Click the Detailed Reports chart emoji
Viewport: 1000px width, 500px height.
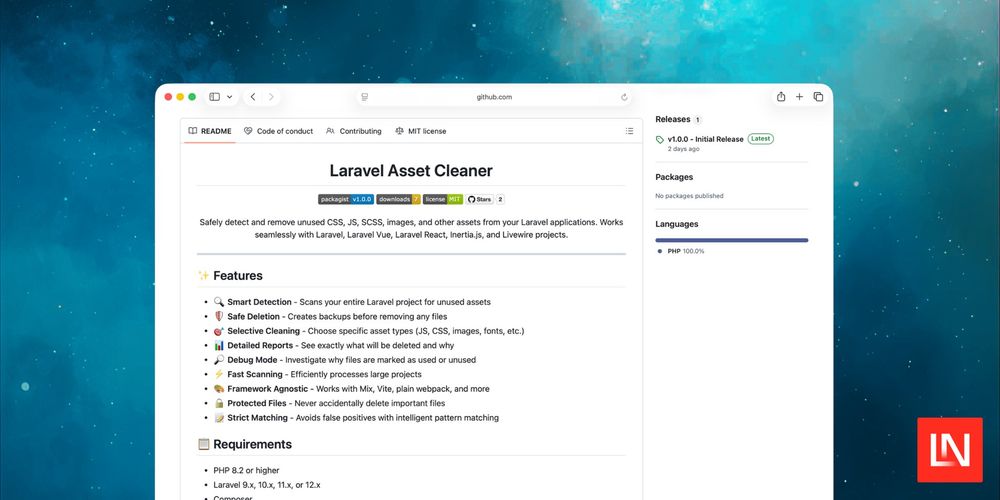pyautogui.click(x=219, y=345)
